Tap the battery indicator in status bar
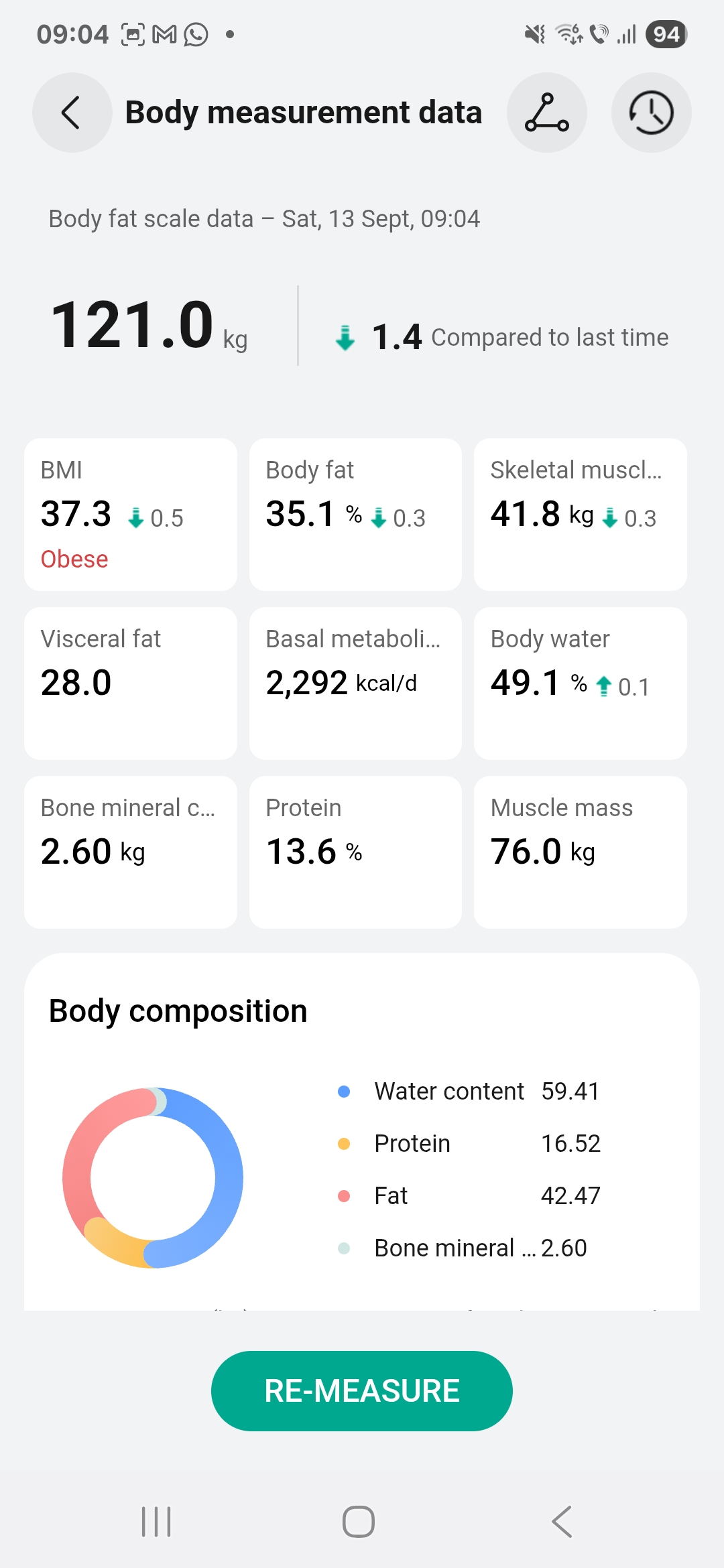Image resolution: width=724 pixels, height=1568 pixels. pos(666,34)
